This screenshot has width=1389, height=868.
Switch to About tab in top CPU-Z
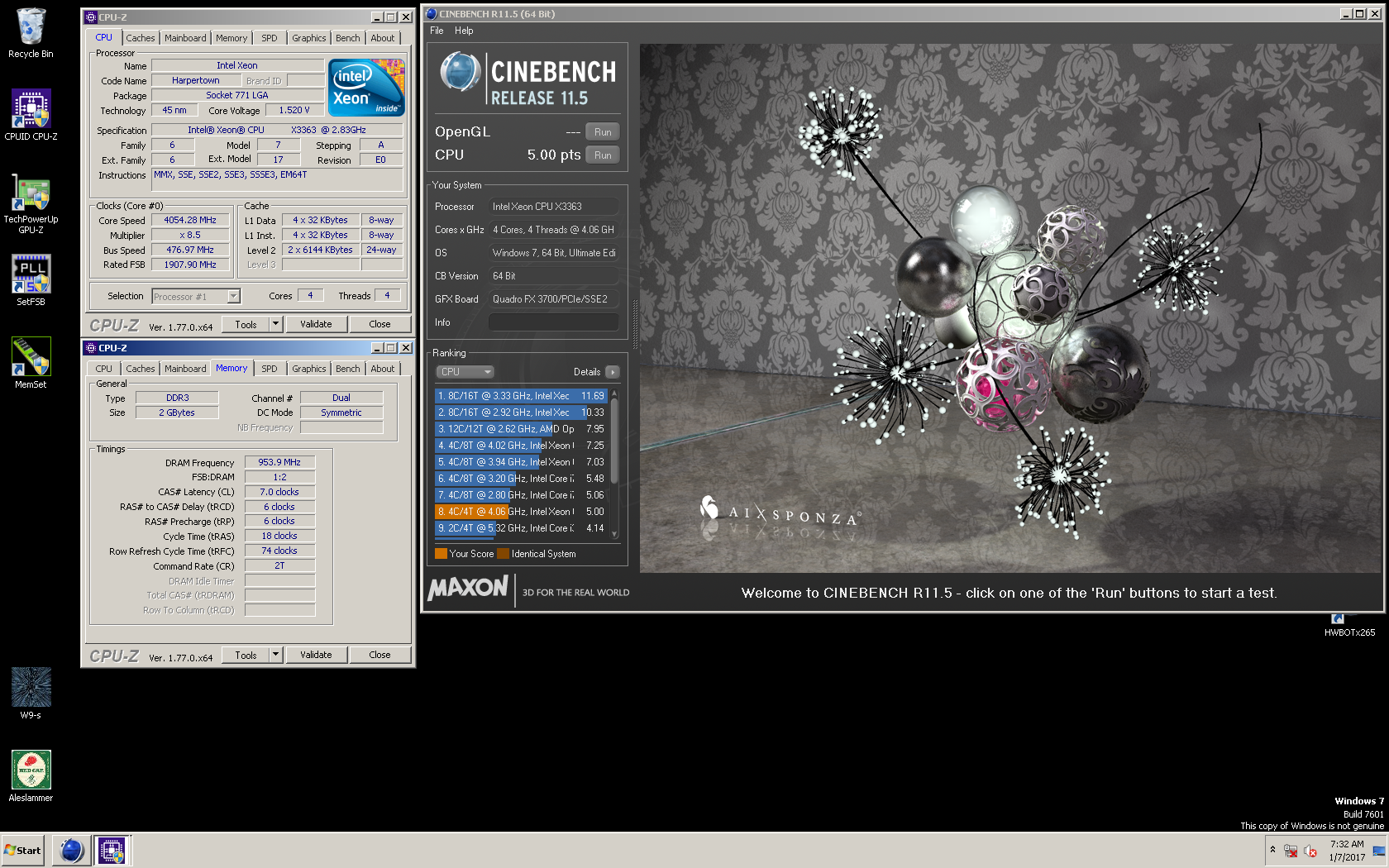point(383,38)
